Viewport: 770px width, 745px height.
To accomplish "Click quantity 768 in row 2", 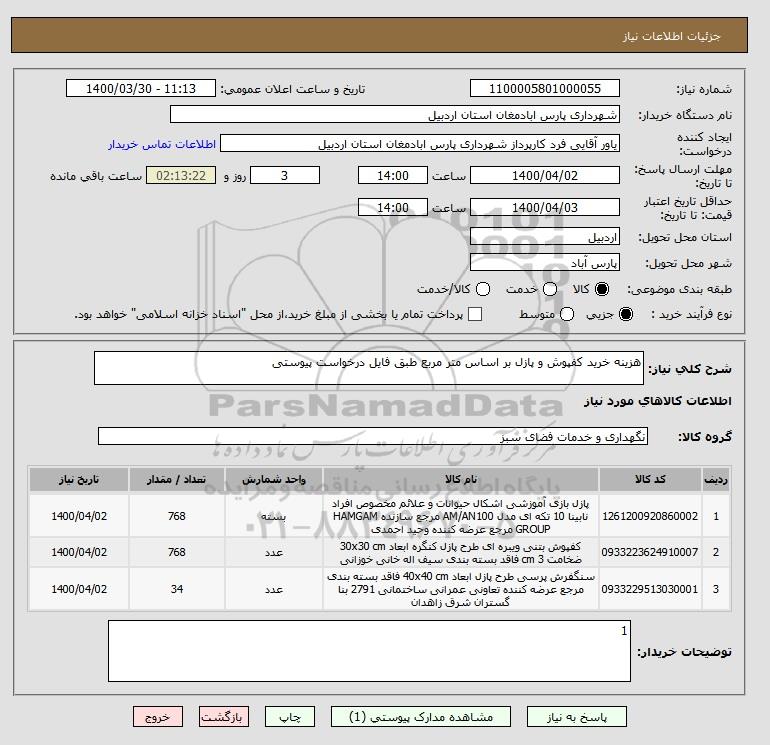I will click(x=177, y=552).
